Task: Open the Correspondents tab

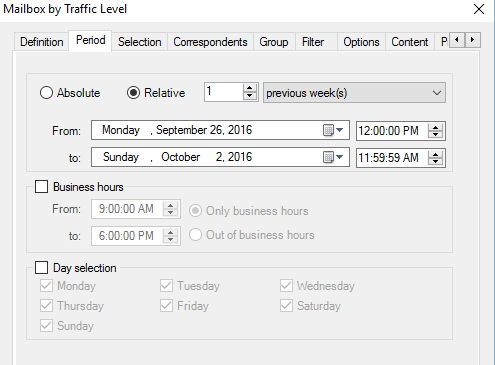Action: pyautogui.click(x=210, y=42)
